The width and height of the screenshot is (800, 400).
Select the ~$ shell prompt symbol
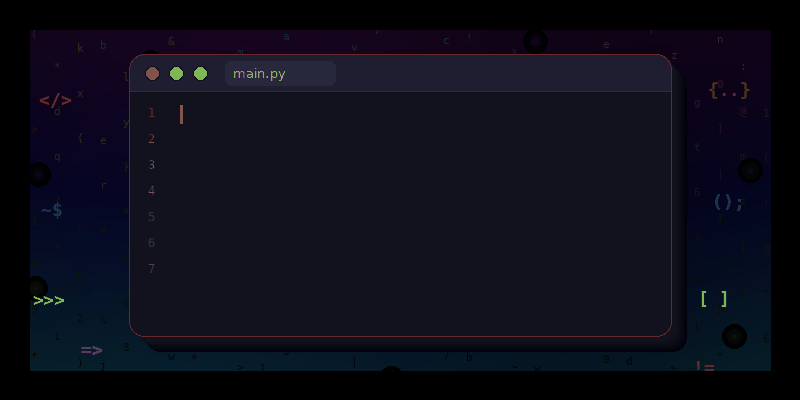click(x=52, y=210)
